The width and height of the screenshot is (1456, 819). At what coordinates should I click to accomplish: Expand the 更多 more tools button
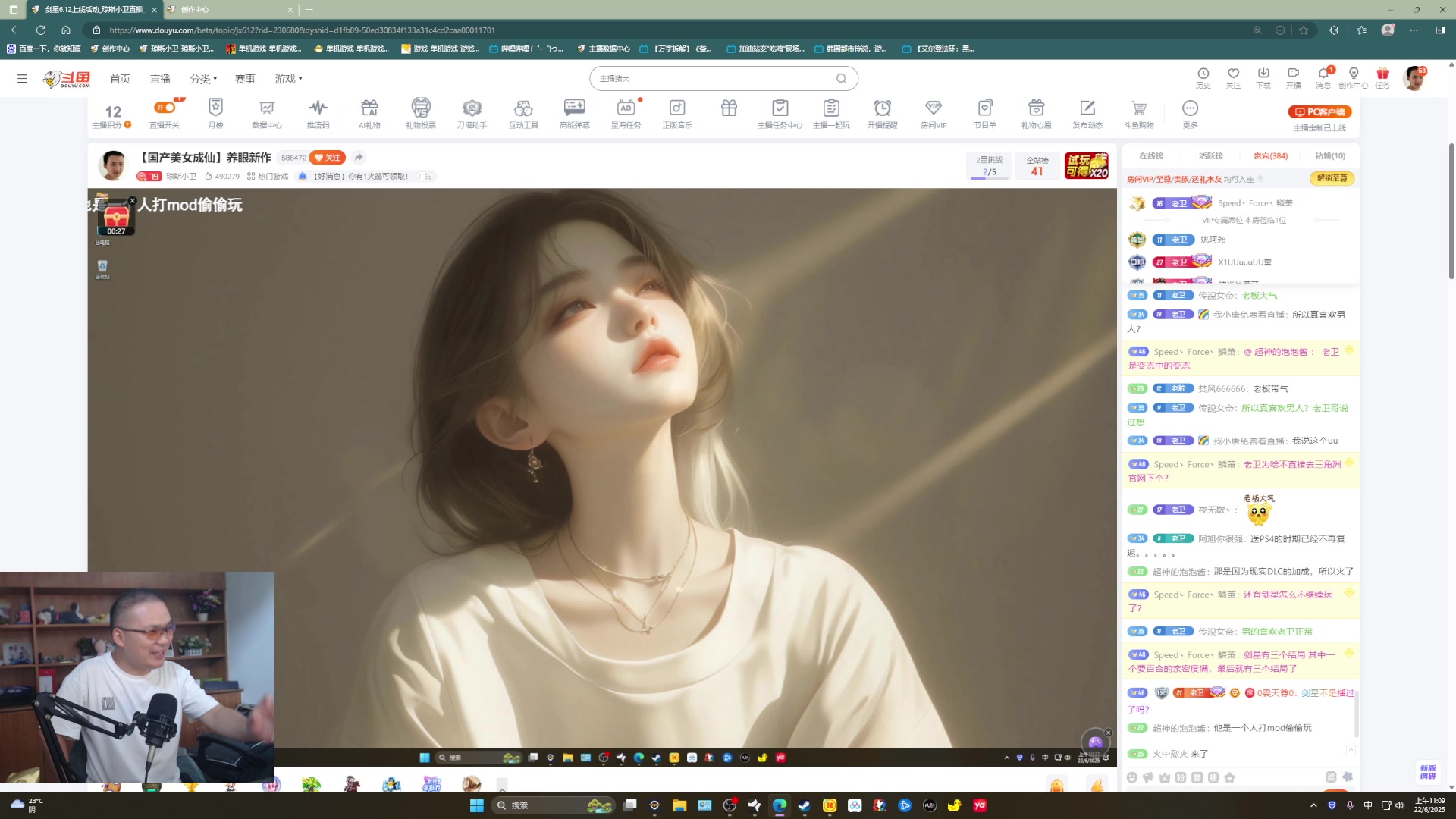[1191, 114]
